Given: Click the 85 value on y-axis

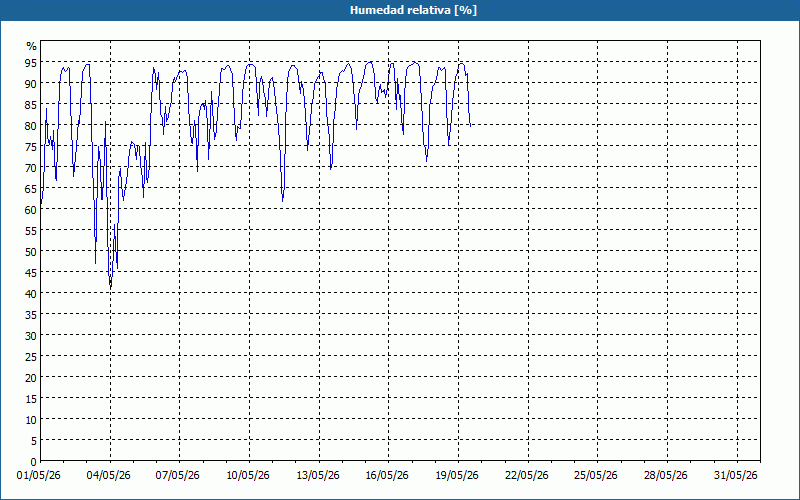Looking at the screenshot, I should (x=31, y=105).
